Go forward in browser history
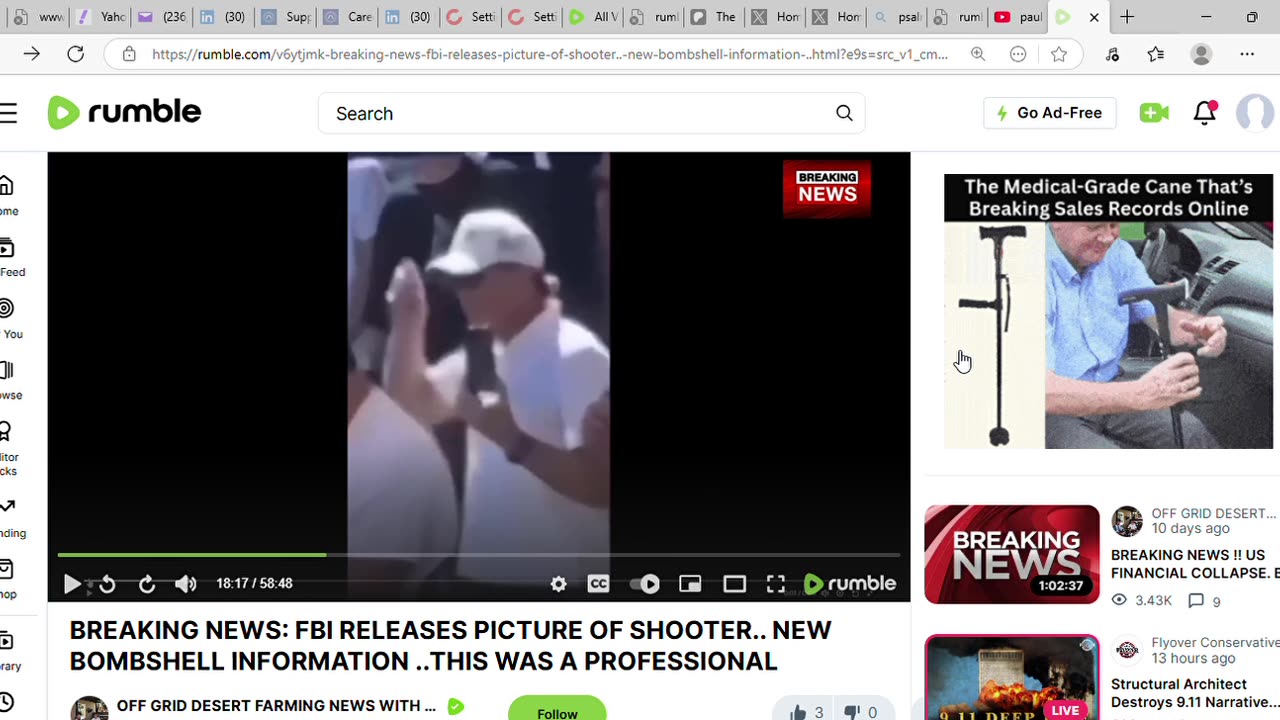Screen dimensions: 1280x720 point(32,54)
